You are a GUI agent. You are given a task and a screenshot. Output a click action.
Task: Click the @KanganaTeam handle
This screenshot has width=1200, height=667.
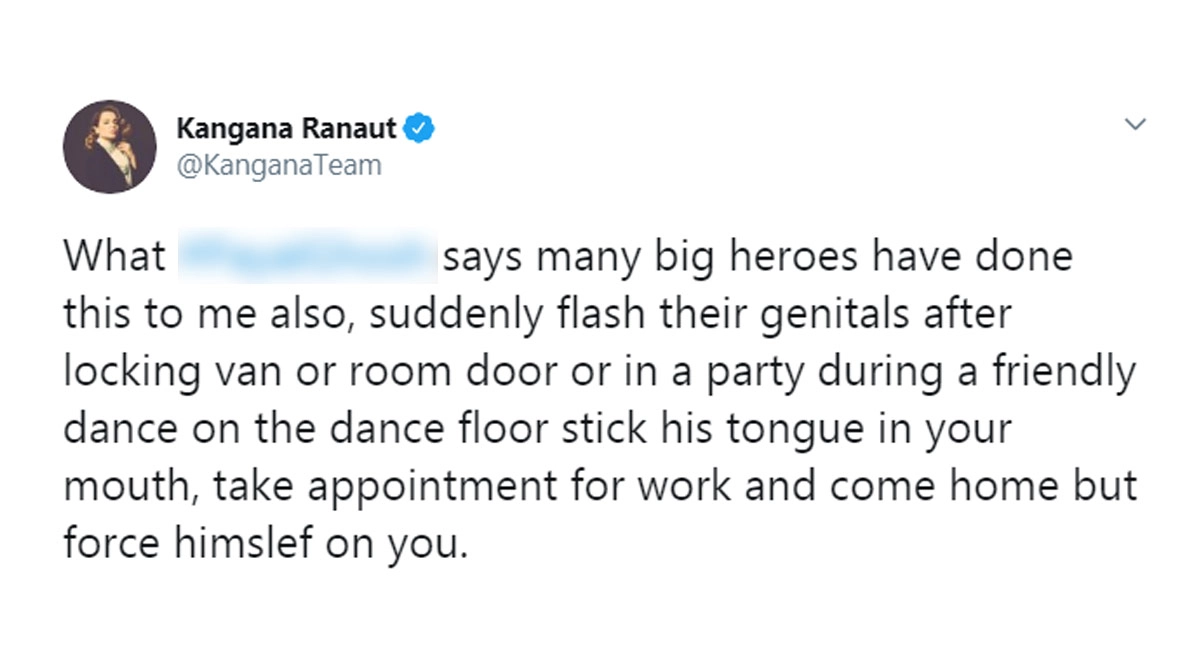(279, 164)
